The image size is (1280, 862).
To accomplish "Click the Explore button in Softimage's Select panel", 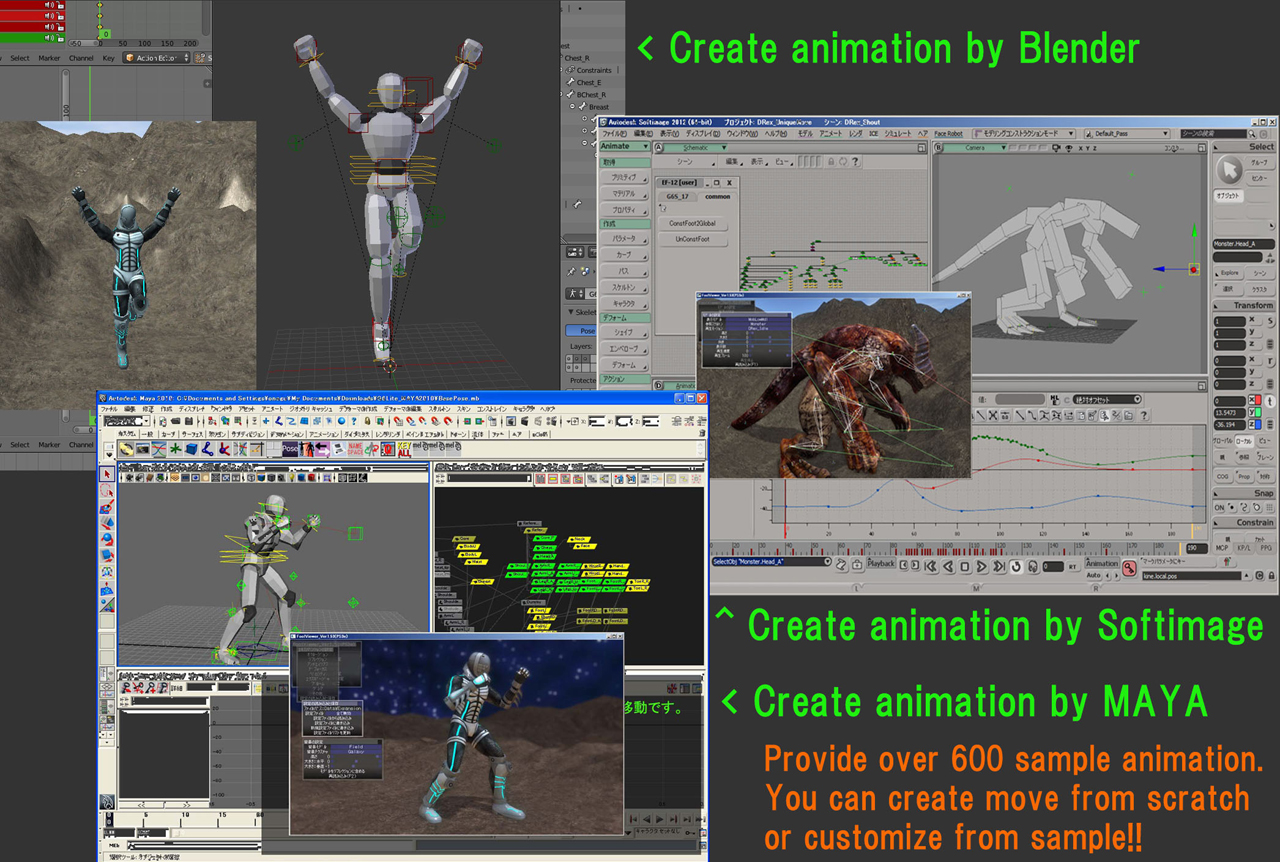I will 1229,273.
